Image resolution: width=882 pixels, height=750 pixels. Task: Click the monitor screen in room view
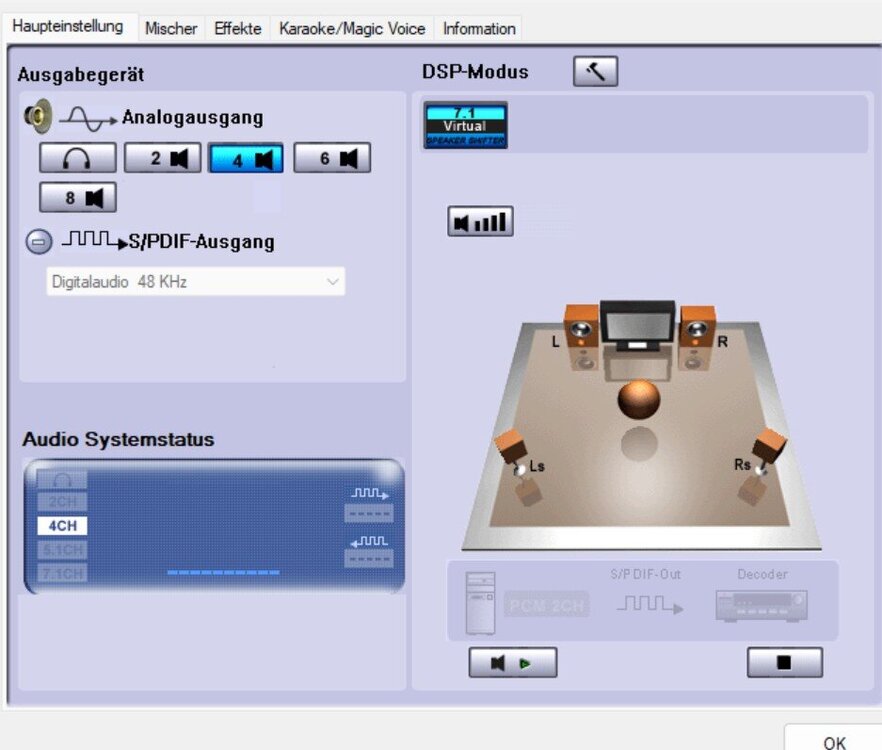point(637,324)
